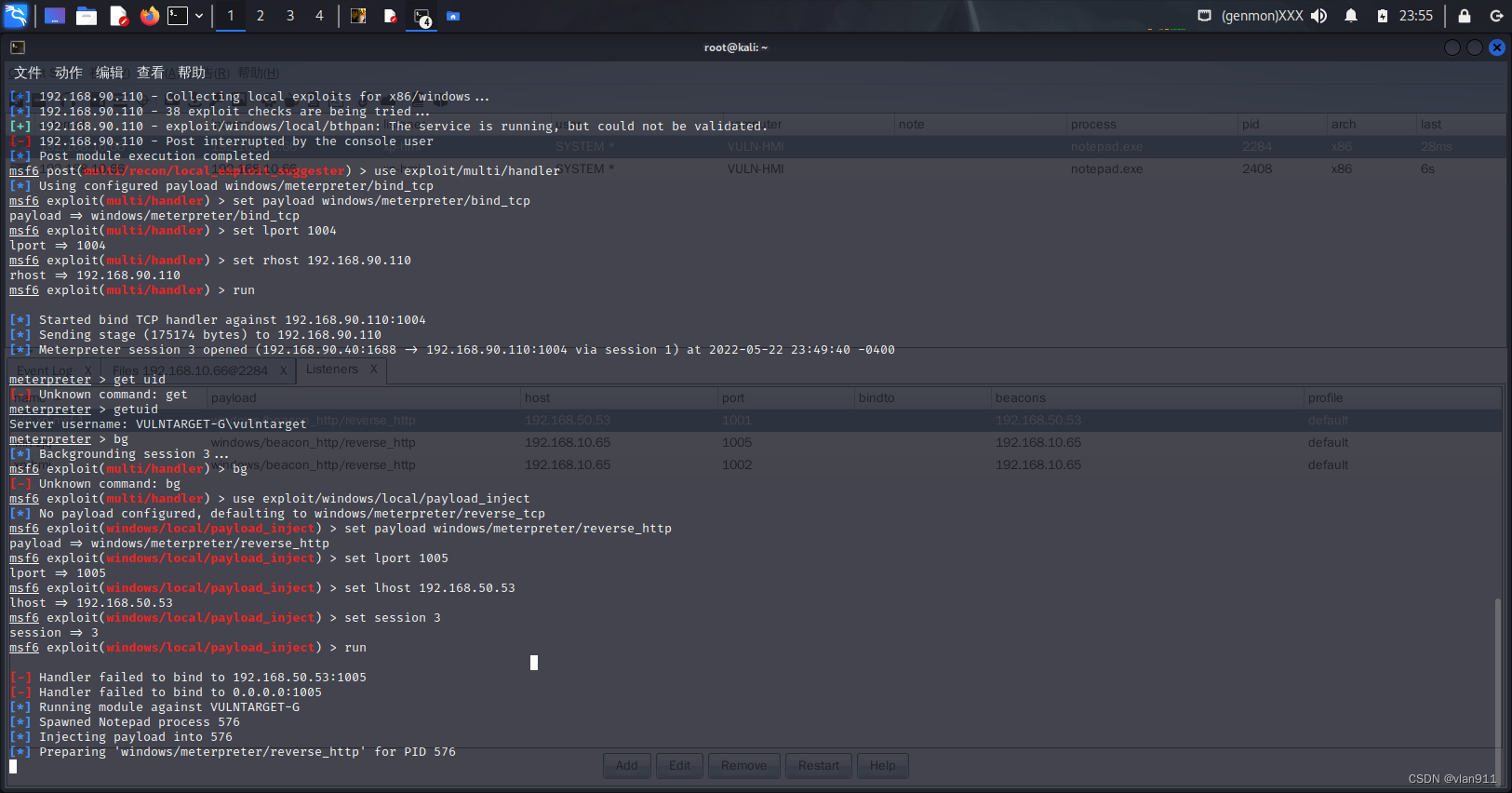Expand the terminal launcher dropdown arrow
Screen dimensions: 1512x793
click(x=199, y=16)
